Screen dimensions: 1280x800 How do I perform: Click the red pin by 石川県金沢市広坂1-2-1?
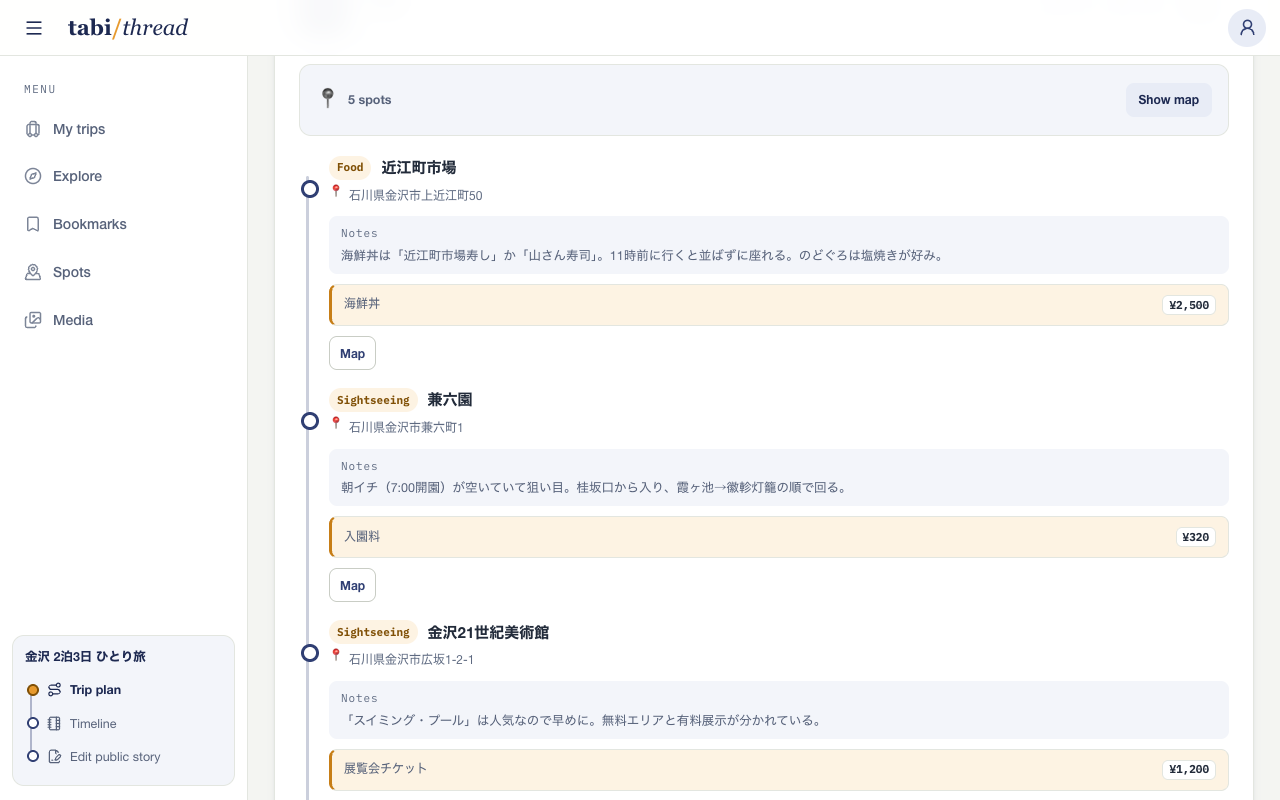336,655
